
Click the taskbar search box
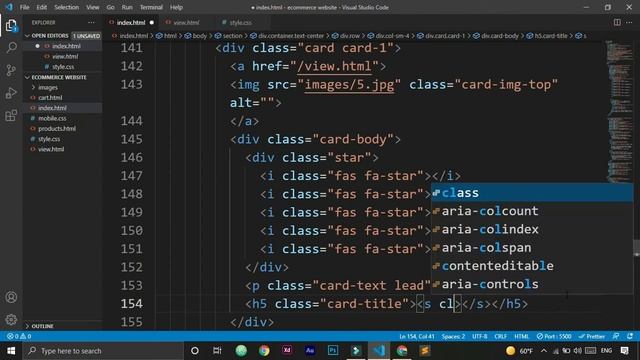104,351
